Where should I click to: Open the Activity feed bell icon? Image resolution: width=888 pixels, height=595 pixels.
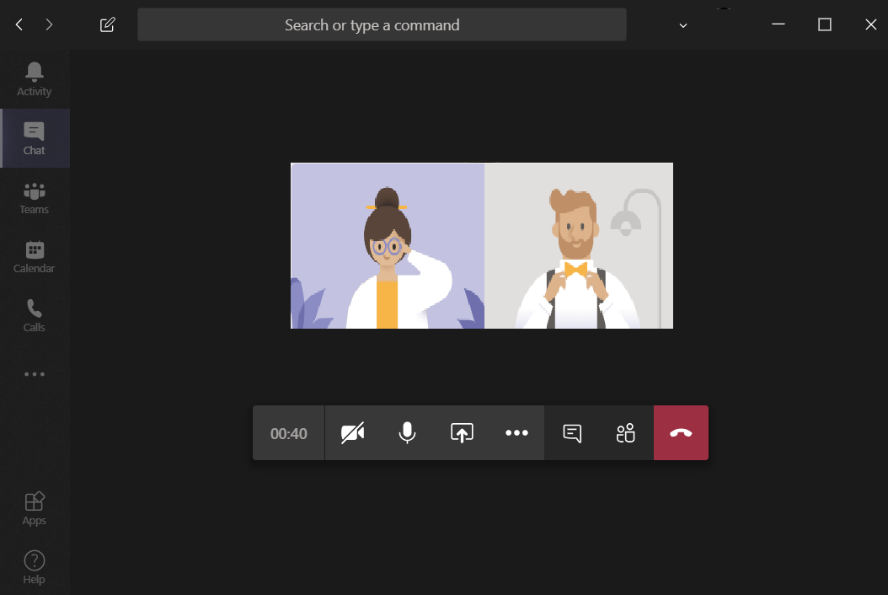[x=34, y=79]
